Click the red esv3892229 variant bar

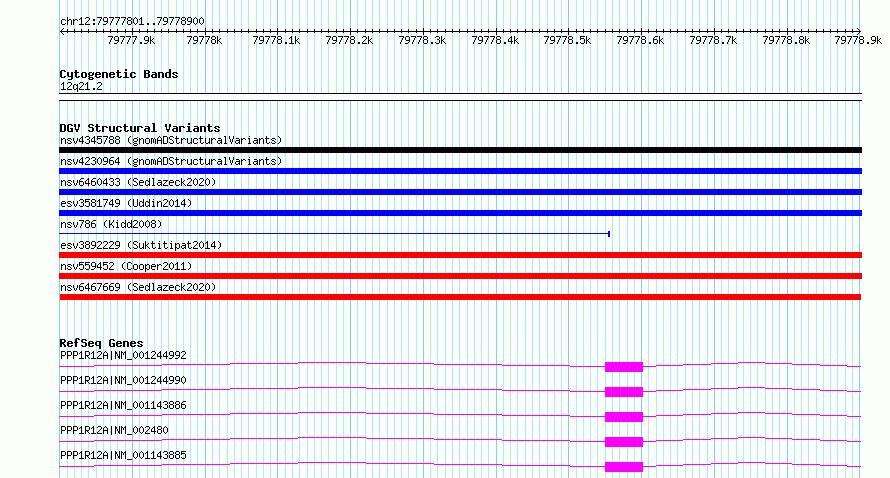click(x=460, y=255)
